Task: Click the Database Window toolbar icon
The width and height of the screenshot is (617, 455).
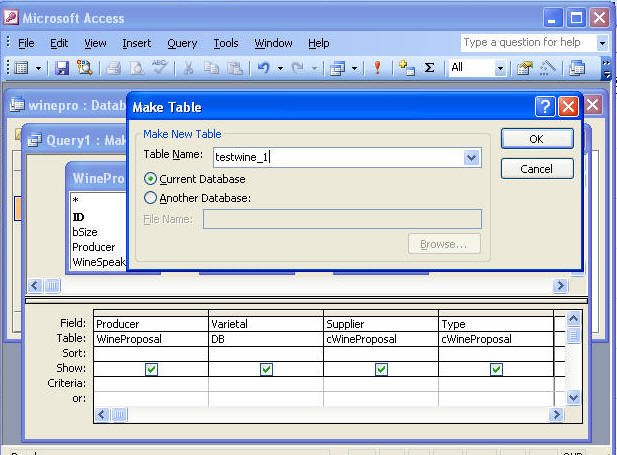Action: [577, 68]
